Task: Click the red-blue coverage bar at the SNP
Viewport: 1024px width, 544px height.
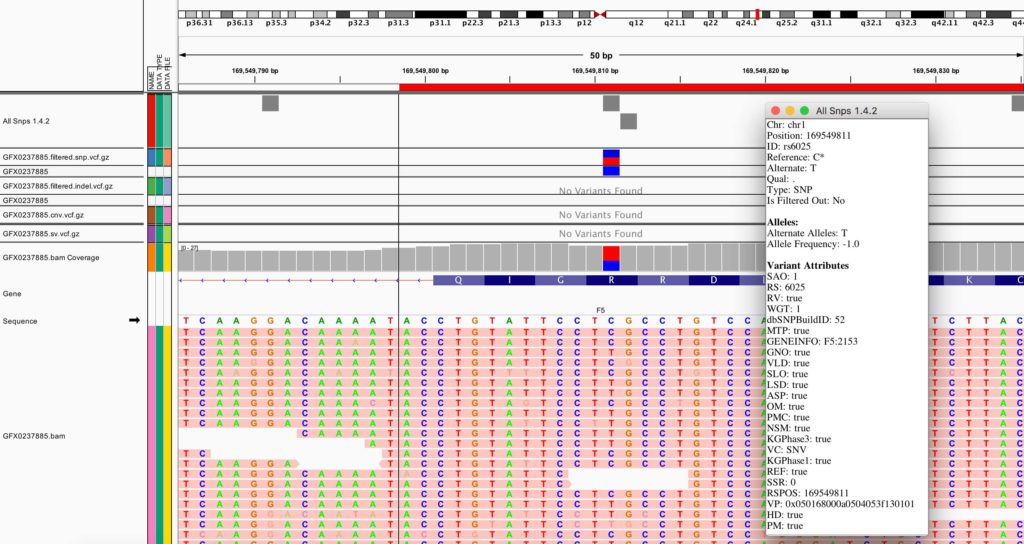Action: (x=611, y=259)
